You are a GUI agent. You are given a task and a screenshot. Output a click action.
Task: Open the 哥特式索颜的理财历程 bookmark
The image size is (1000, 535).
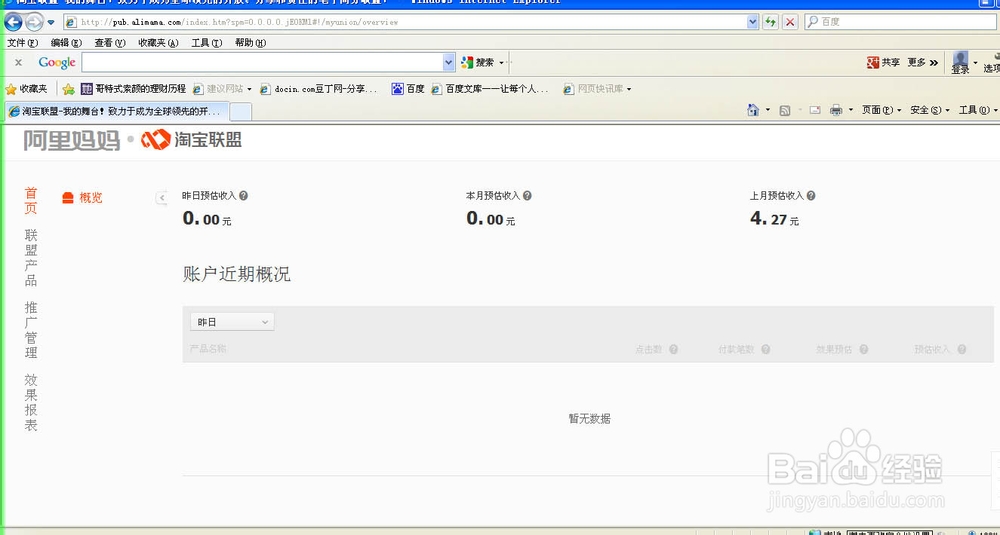pos(133,89)
